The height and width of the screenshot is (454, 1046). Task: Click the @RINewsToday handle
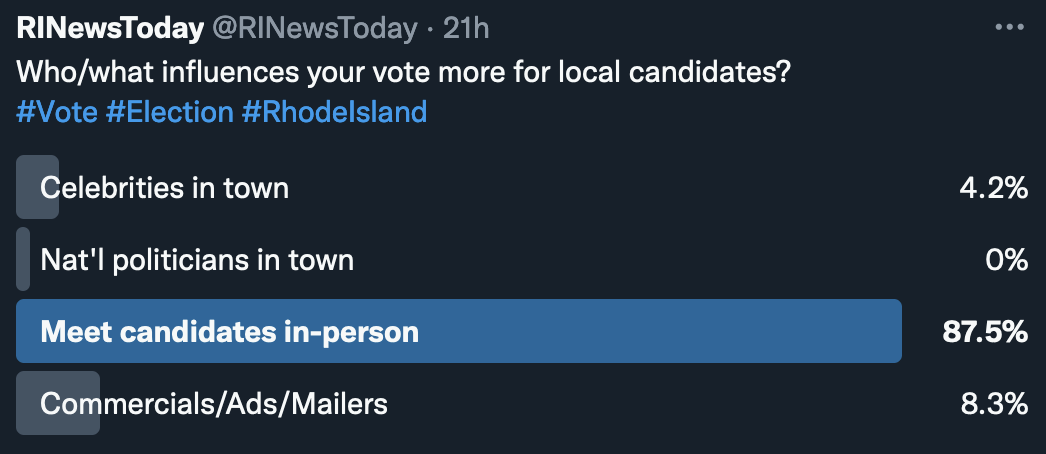(314, 29)
